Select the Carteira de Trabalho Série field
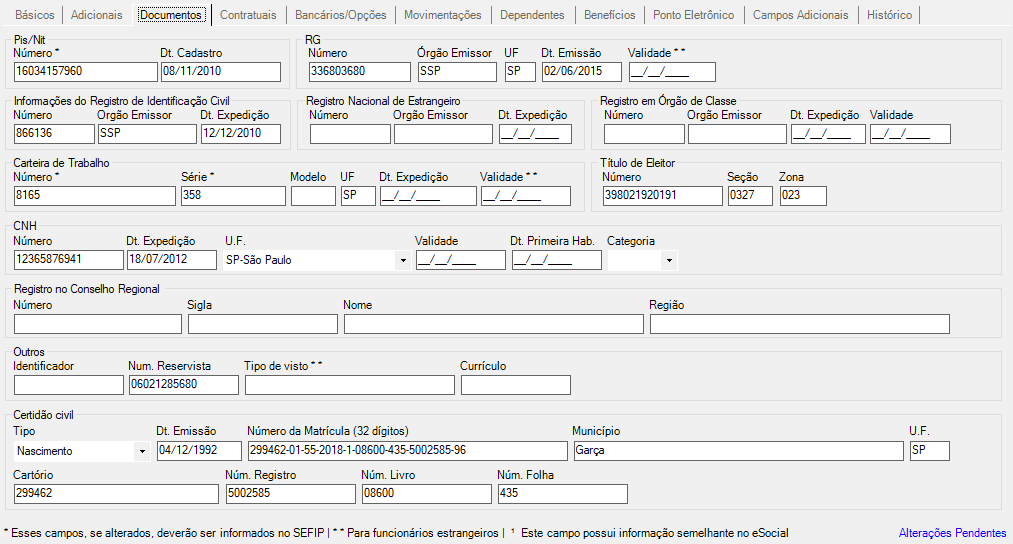Viewport: 1013px width, 544px height. (233, 196)
